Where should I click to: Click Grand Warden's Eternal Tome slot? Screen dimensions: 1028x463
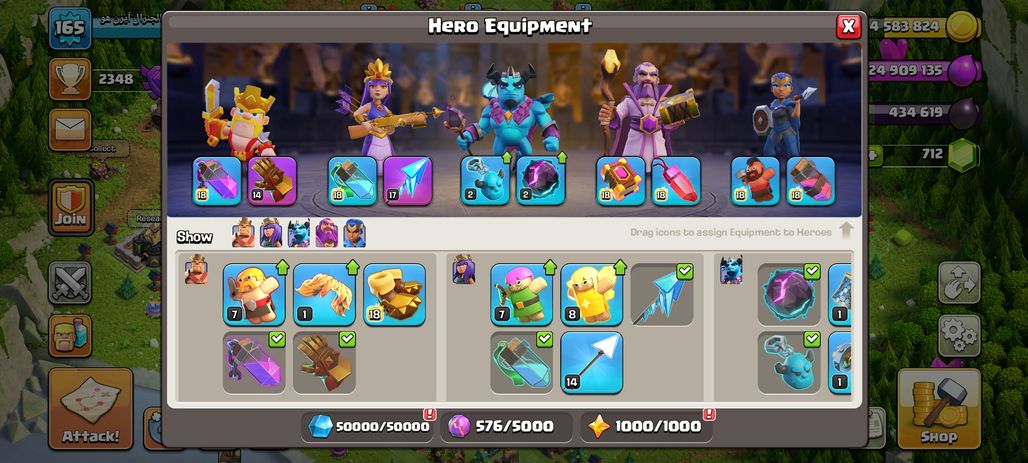pyautogui.click(x=620, y=181)
